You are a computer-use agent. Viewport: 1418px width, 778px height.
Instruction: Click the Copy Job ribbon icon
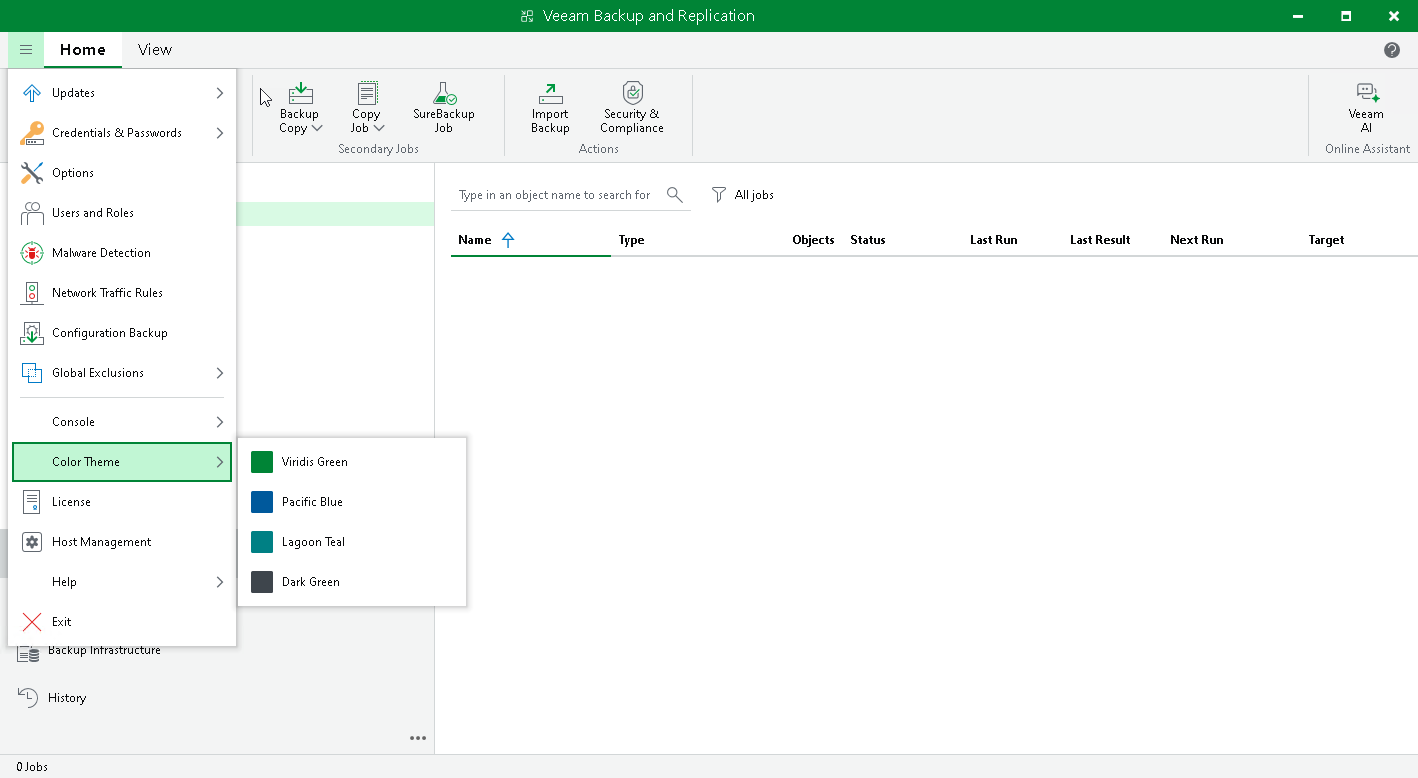(367, 93)
